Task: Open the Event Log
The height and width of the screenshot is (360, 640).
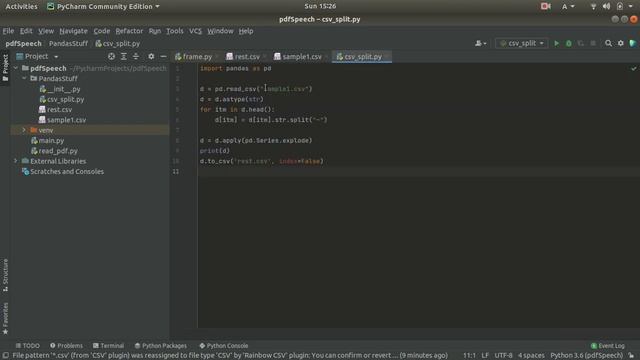Action: pos(607,346)
